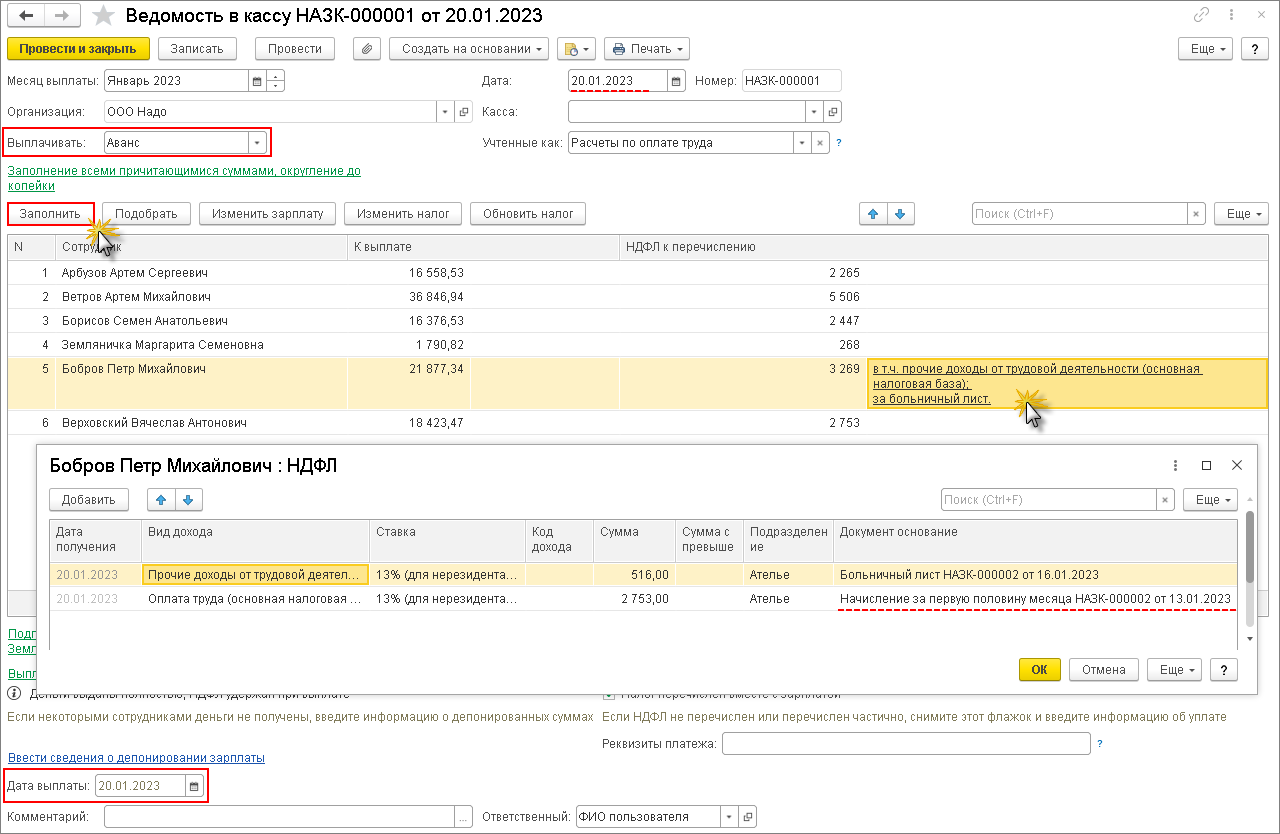Move row down in main table
This screenshot has height=834, width=1280.
tap(900, 214)
